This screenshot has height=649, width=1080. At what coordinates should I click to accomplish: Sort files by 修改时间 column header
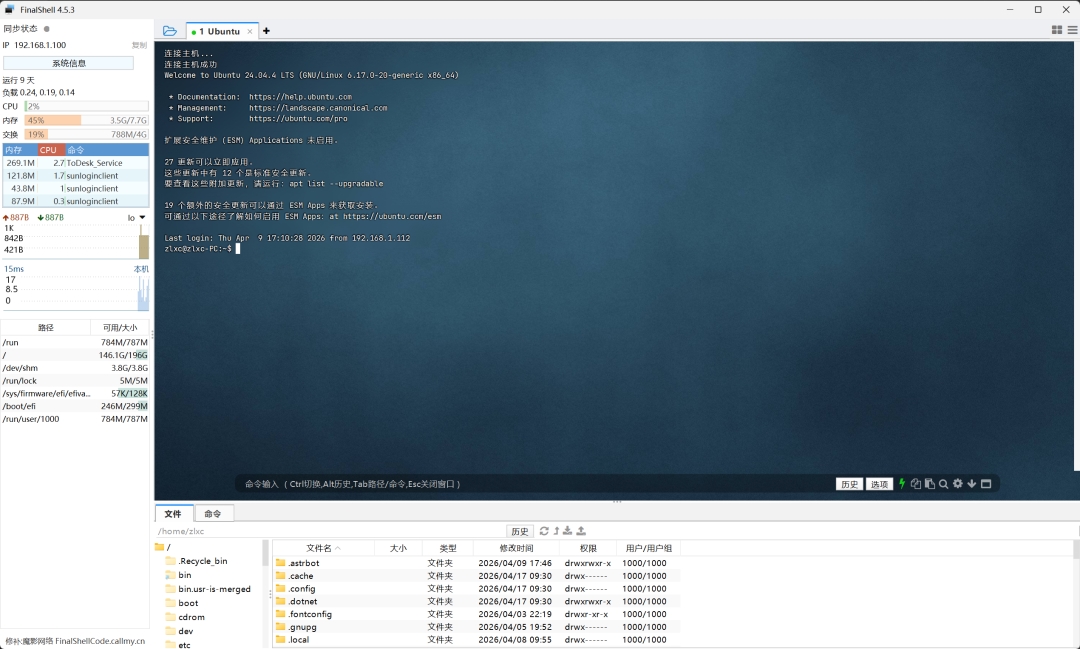point(517,548)
